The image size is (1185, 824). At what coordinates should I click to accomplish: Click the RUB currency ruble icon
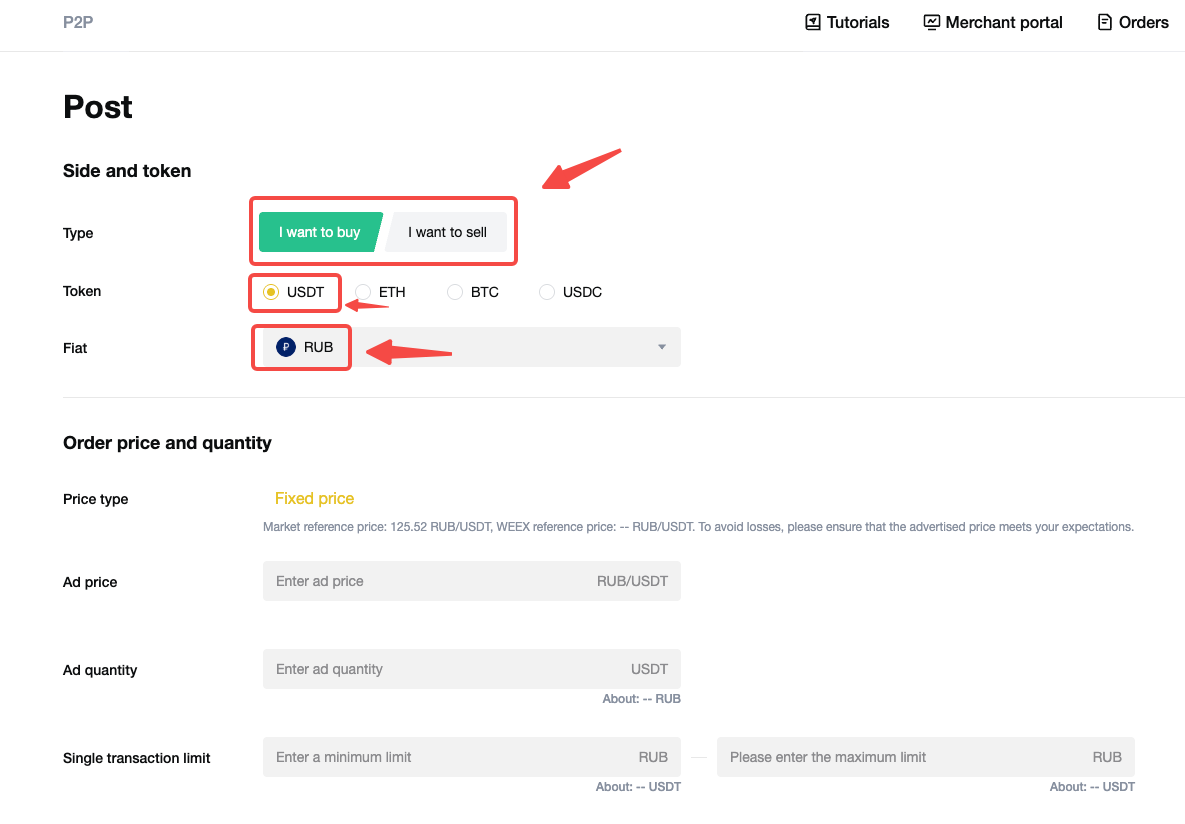point(286,347)
